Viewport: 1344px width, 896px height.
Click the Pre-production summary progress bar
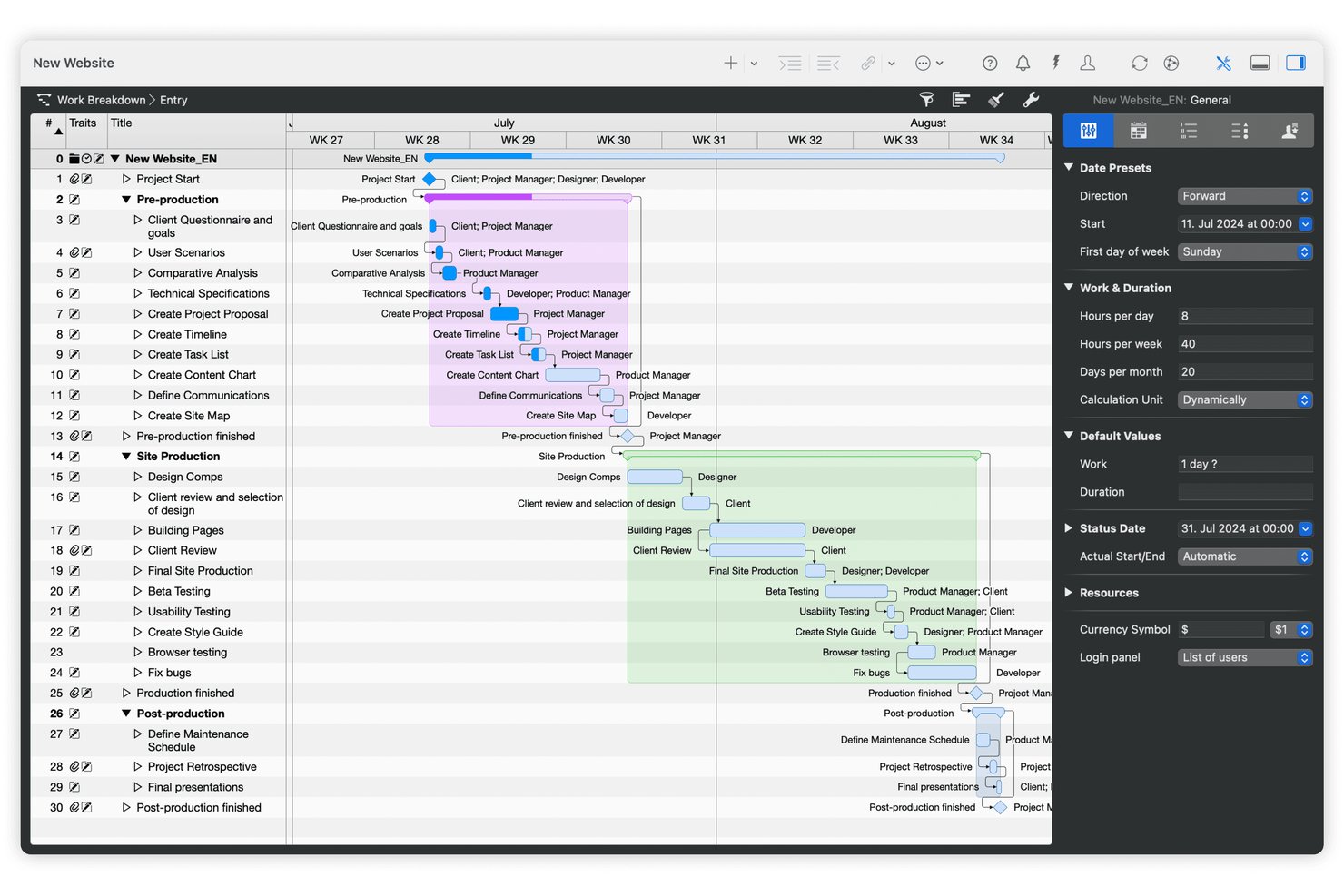[x=528, y=197]
